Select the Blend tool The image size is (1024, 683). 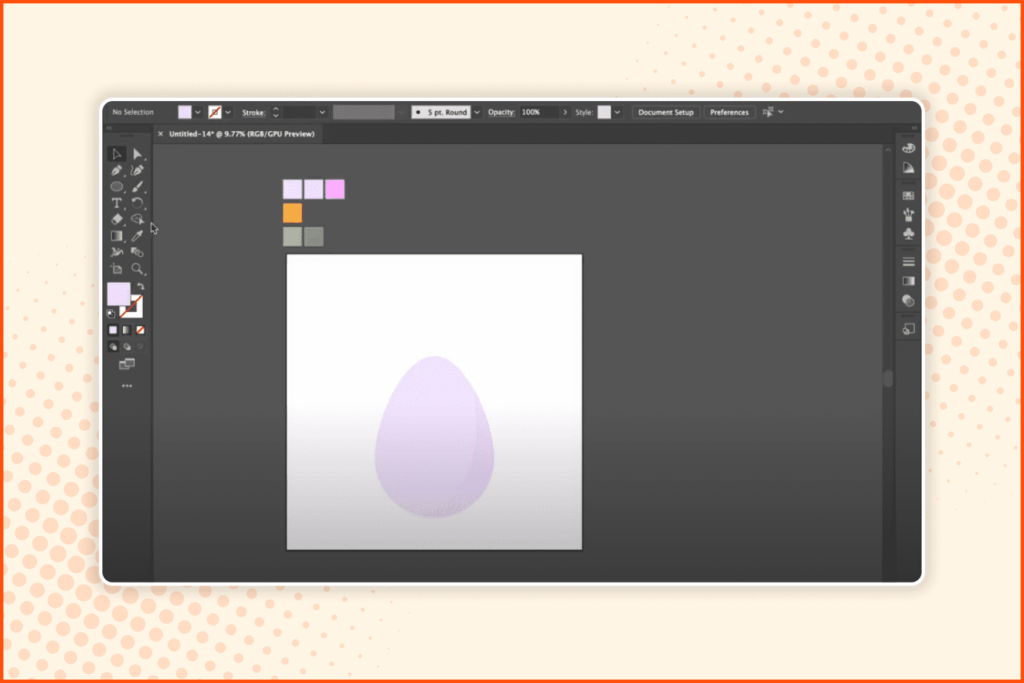pos(137,252)
